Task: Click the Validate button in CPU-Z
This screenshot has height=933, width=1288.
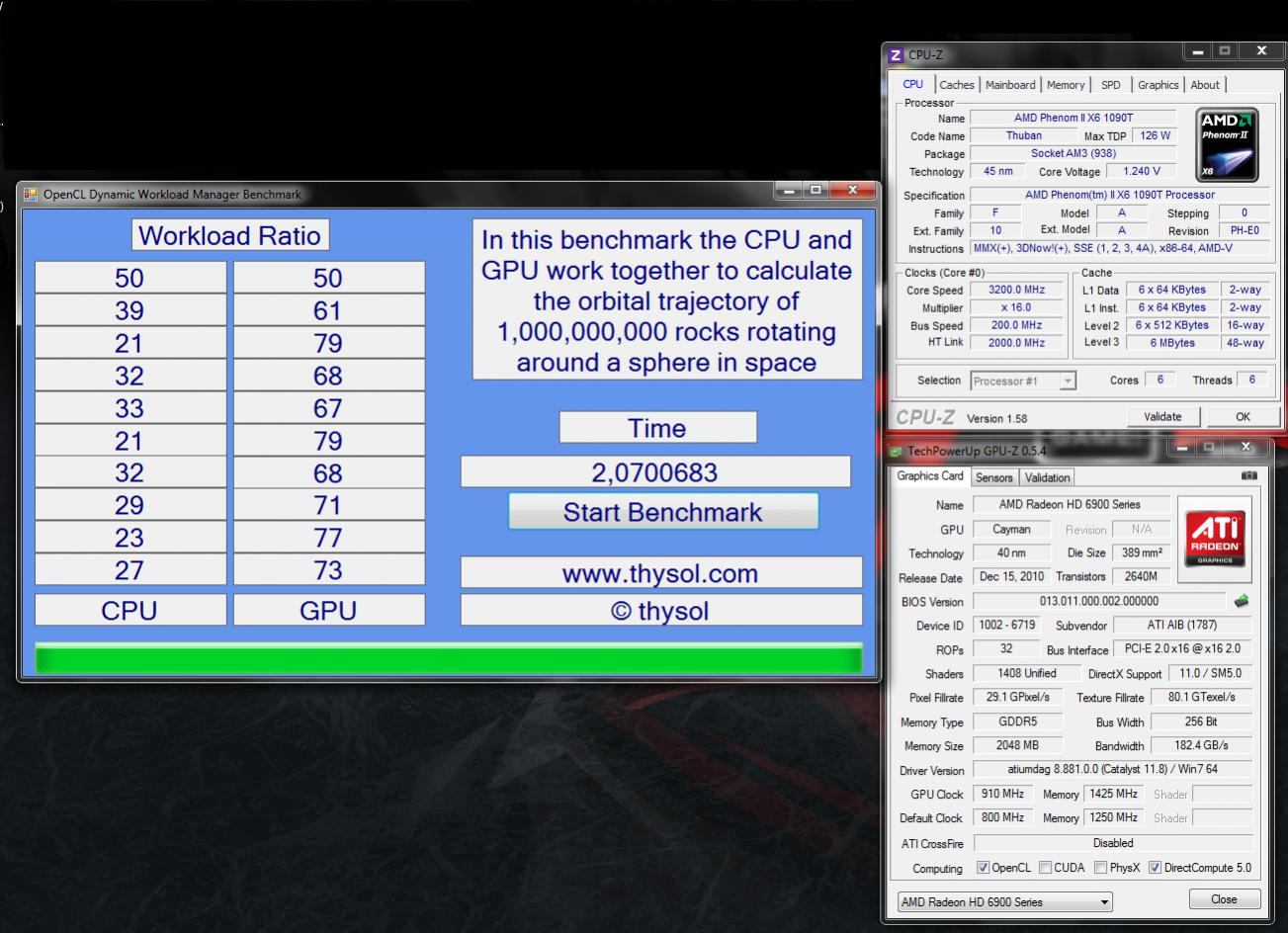Action: [x=1161, y=417]
